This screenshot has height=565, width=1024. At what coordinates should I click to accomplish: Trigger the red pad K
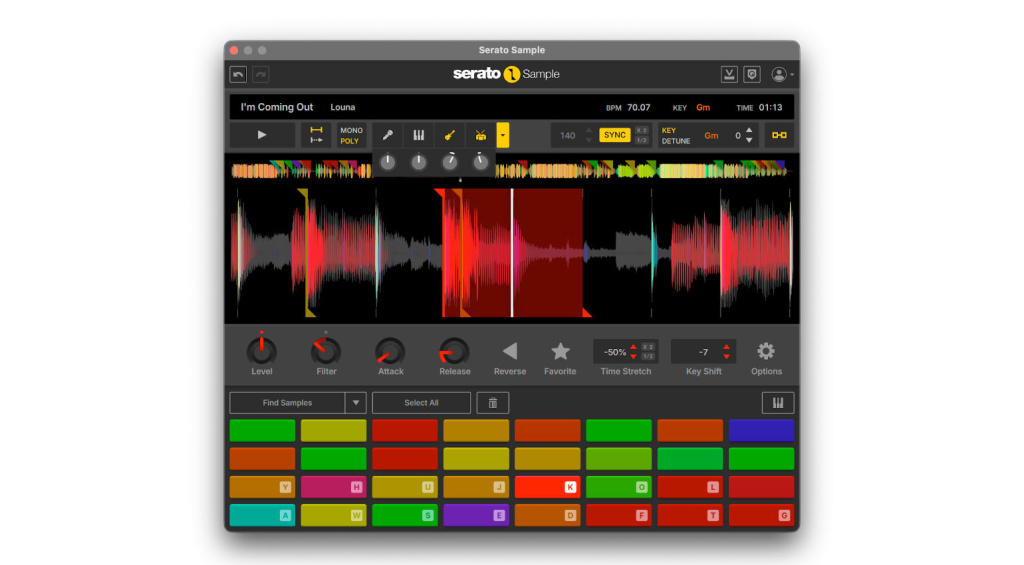tap(547, 487)
